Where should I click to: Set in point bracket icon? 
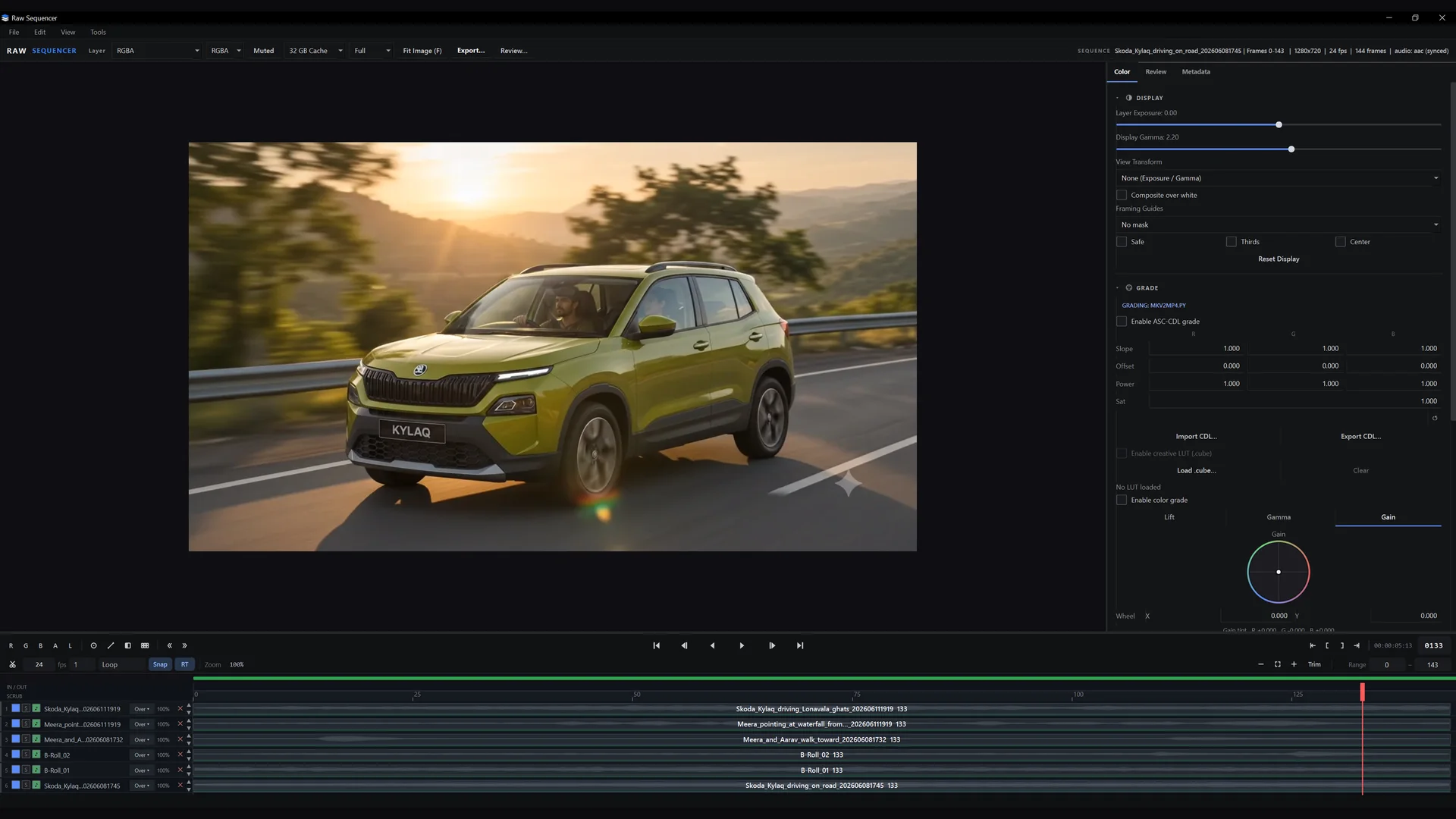(1327, 645)
